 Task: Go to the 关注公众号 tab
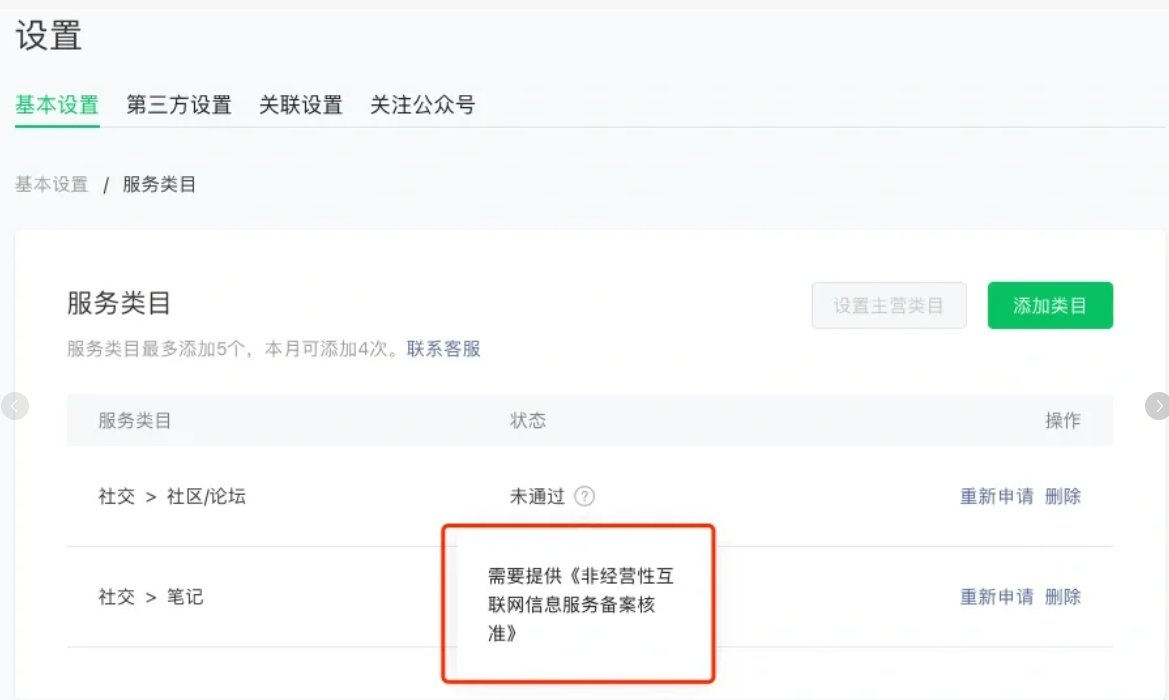(x=422, y=105)
